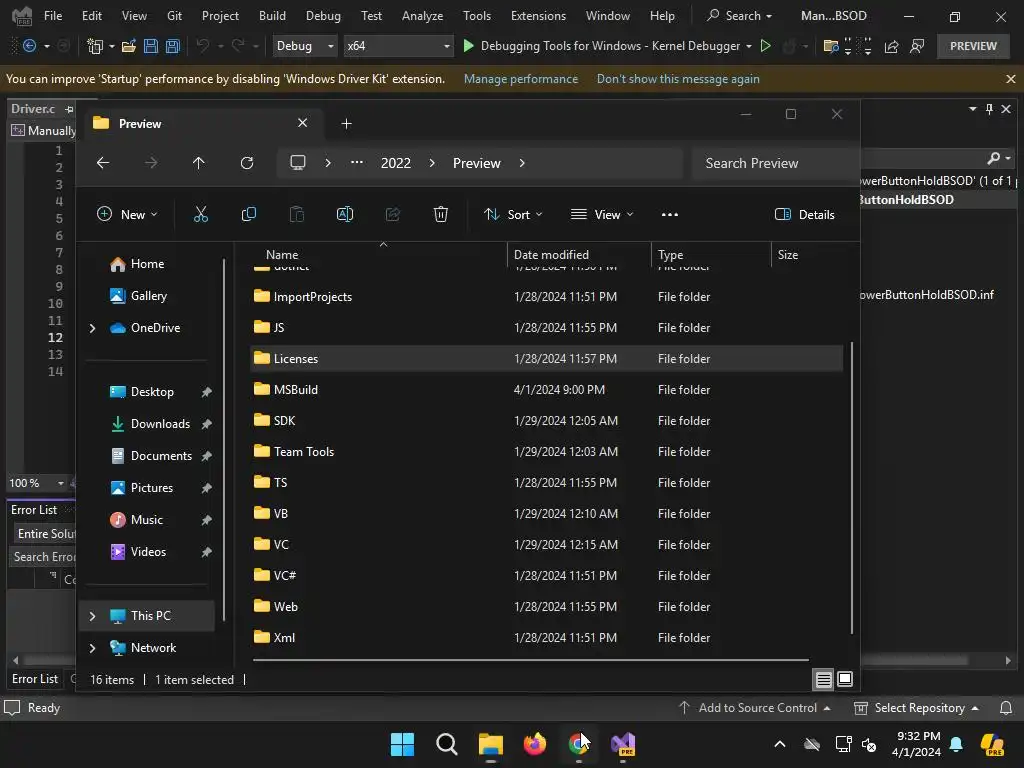The width and height of the screenshot is (1024, 768).
Task: Click the PREVIEW button in Visual Studio
Action: [972, 46]
